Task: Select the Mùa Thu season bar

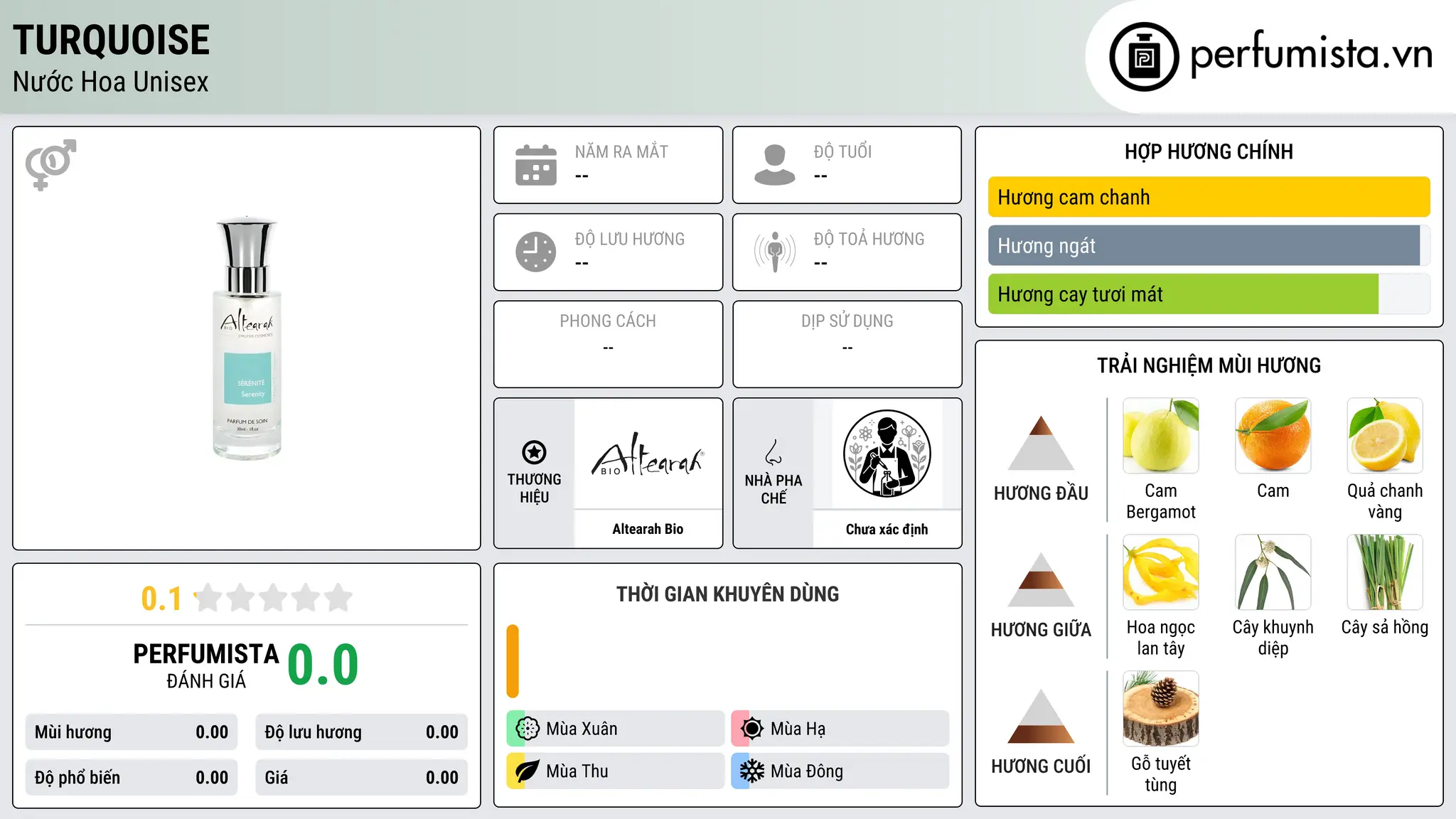Action: tap(615, 771)
